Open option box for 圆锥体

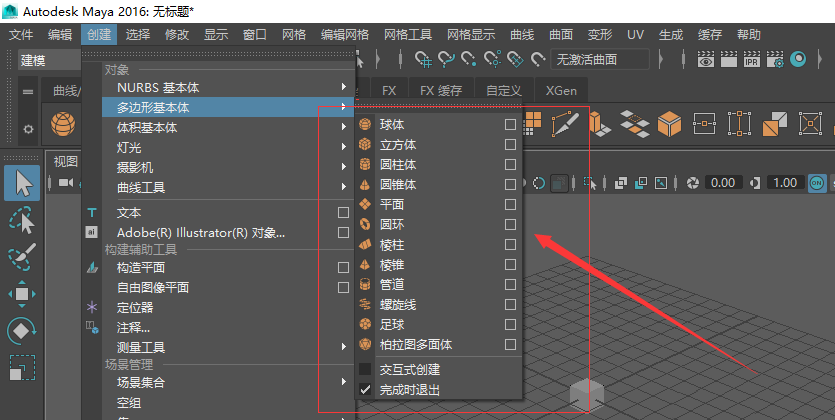tap(510, 184)
